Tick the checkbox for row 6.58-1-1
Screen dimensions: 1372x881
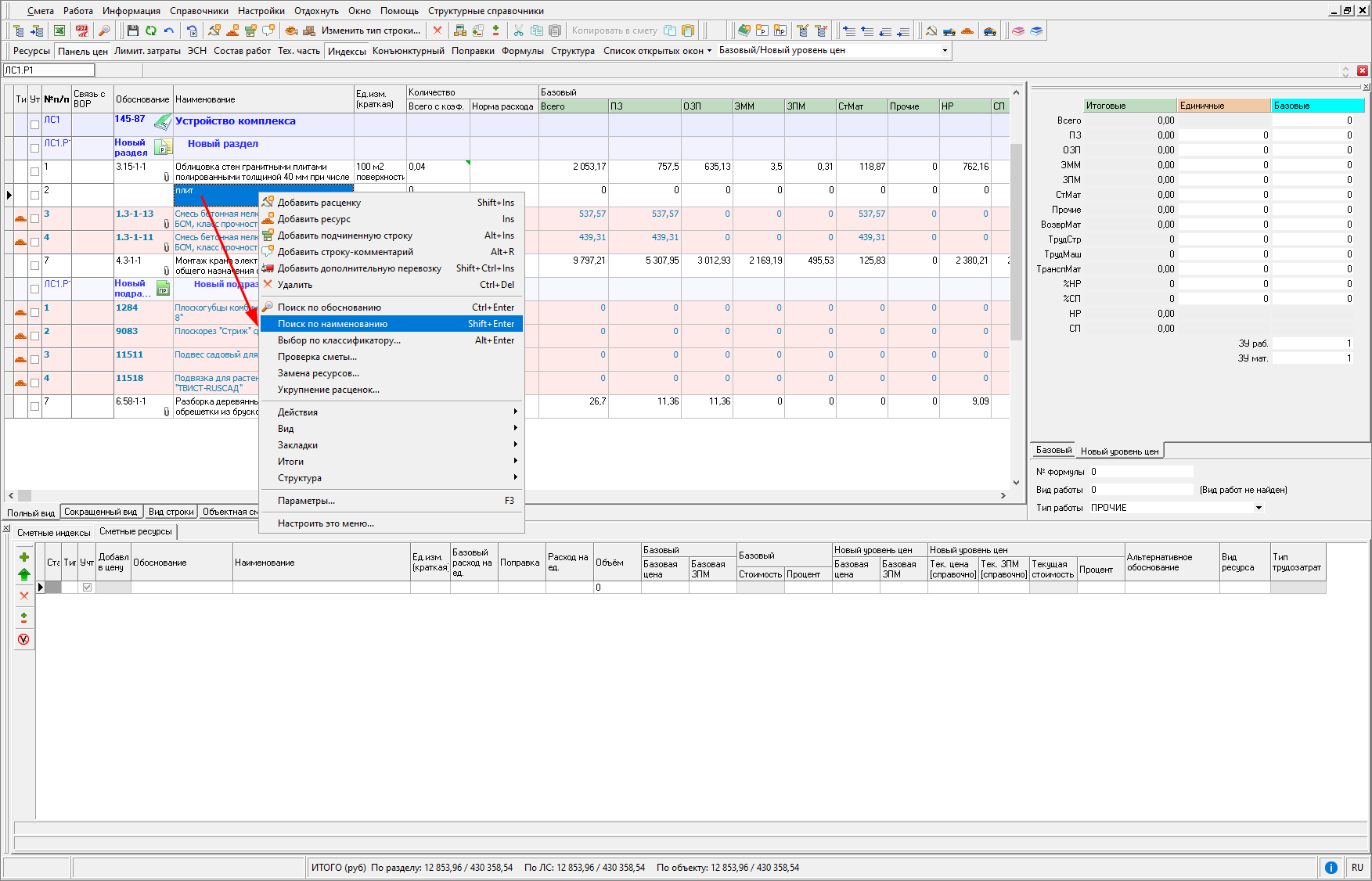point(34,406)
